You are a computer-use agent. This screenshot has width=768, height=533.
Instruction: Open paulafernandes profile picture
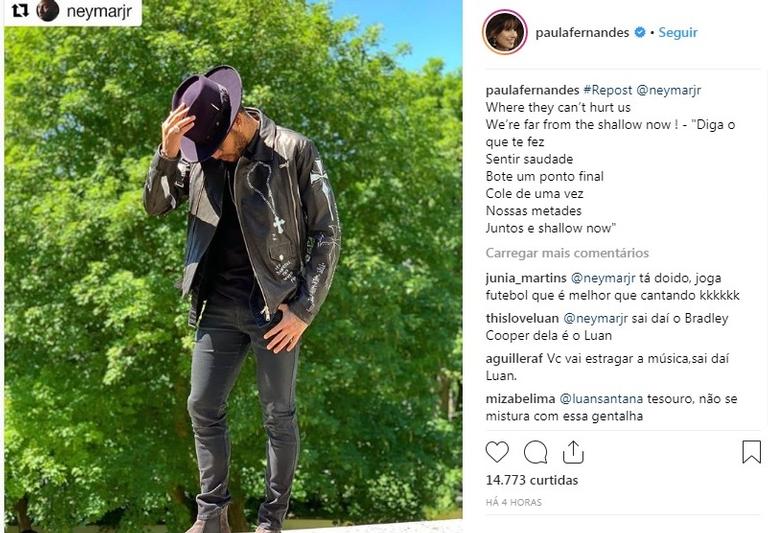pyautogui.click(x=504, y=32)
